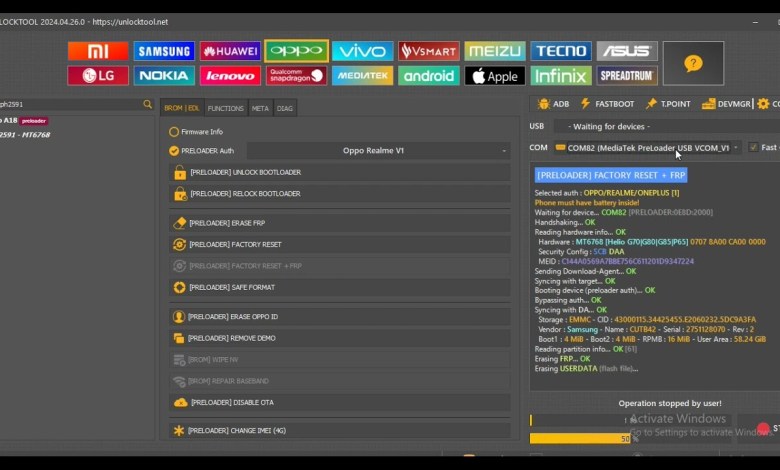Switch to the FUNCTIONS tab
This screenshot has width=780, height=470.
[x=225, y=108]
